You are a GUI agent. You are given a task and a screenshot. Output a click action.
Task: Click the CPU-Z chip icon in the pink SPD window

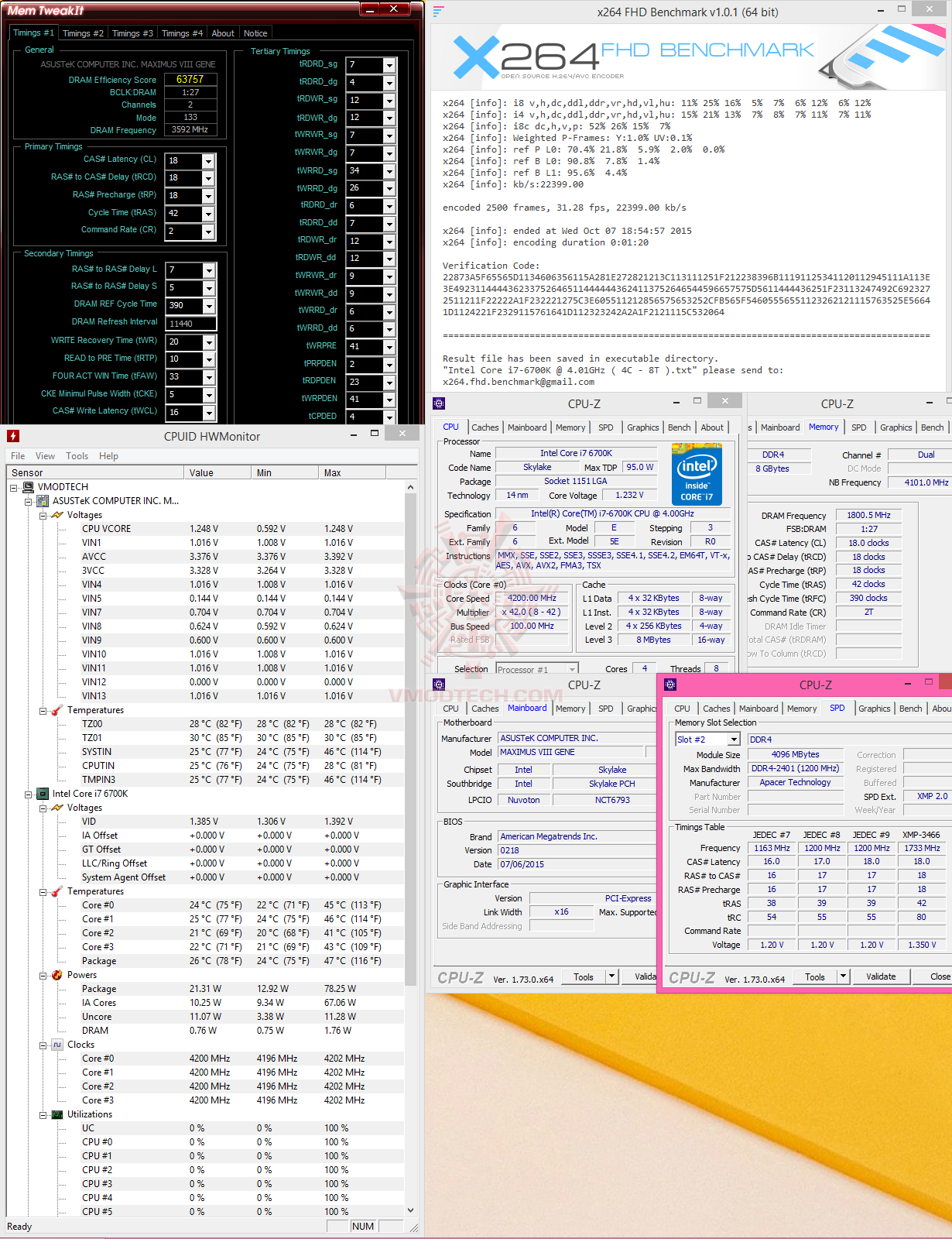(x=670, y=685)
